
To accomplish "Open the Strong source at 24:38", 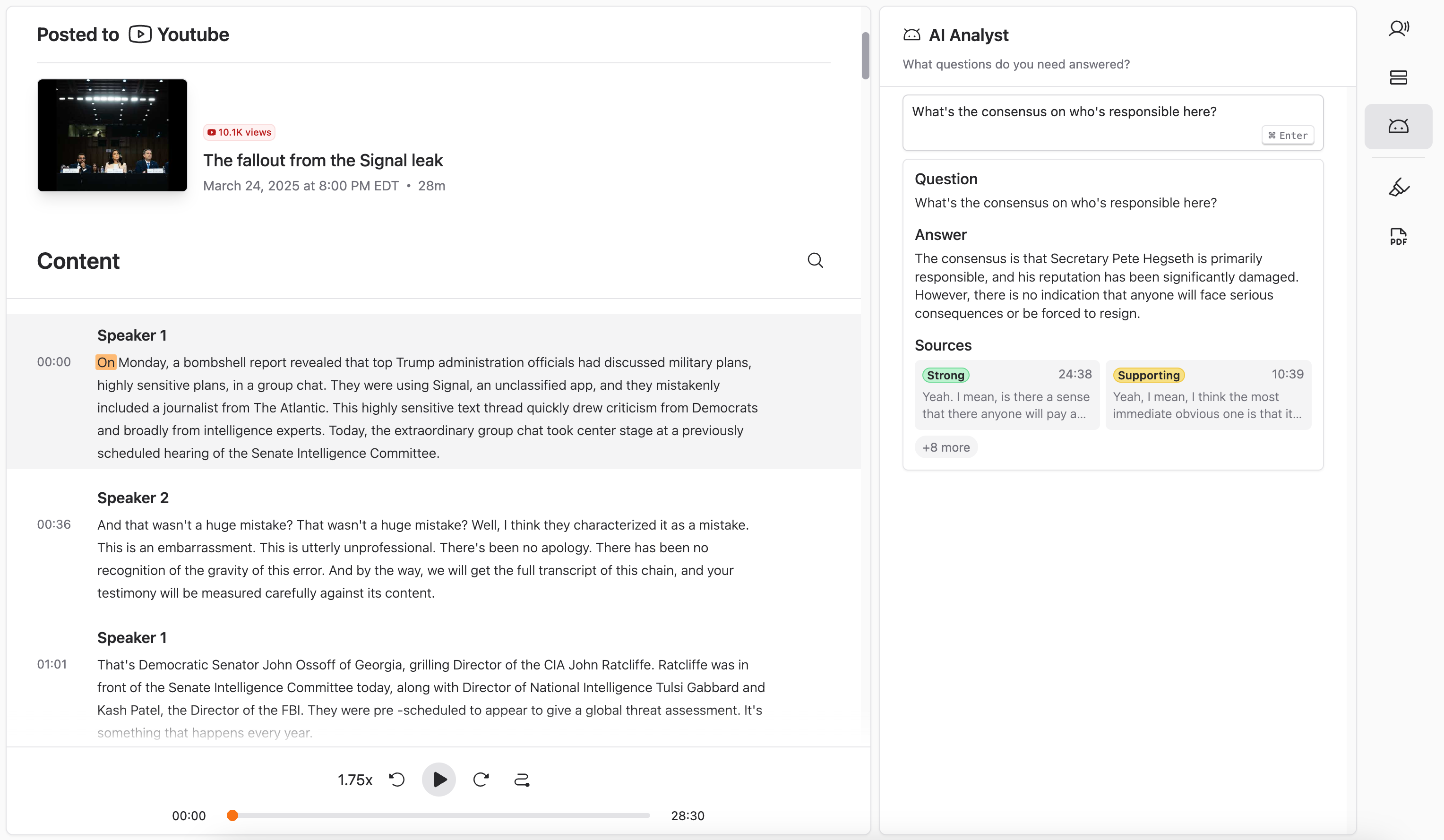I will click(1007, 395).
